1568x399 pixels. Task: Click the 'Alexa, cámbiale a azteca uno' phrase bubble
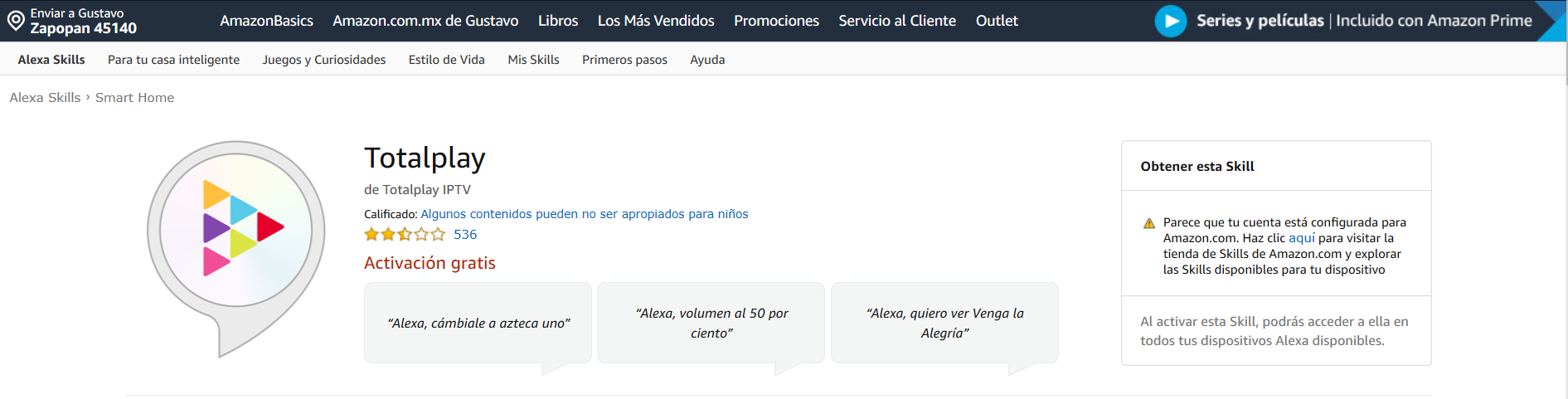click(478, 324)
